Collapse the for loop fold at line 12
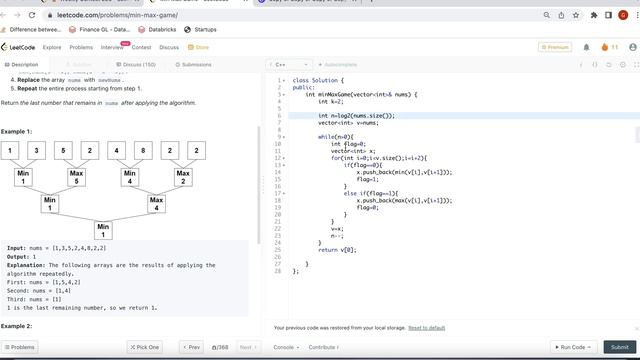Viewport: 640px width, 360px height. 284,158
